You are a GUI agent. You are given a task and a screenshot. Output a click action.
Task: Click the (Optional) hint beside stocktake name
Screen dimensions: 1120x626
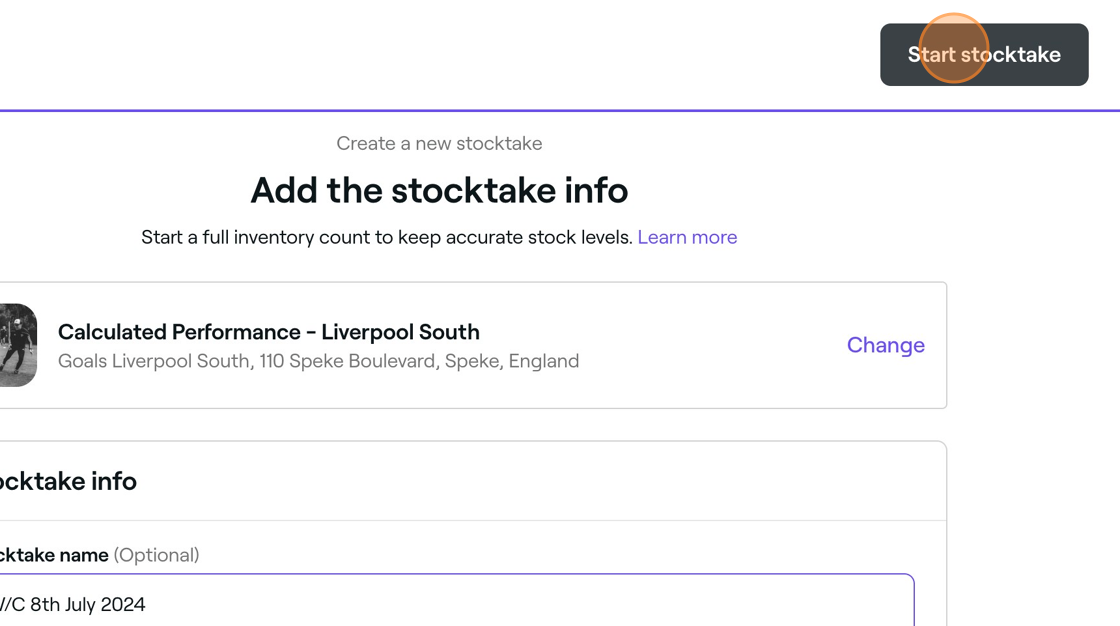(x=156, y=555)
